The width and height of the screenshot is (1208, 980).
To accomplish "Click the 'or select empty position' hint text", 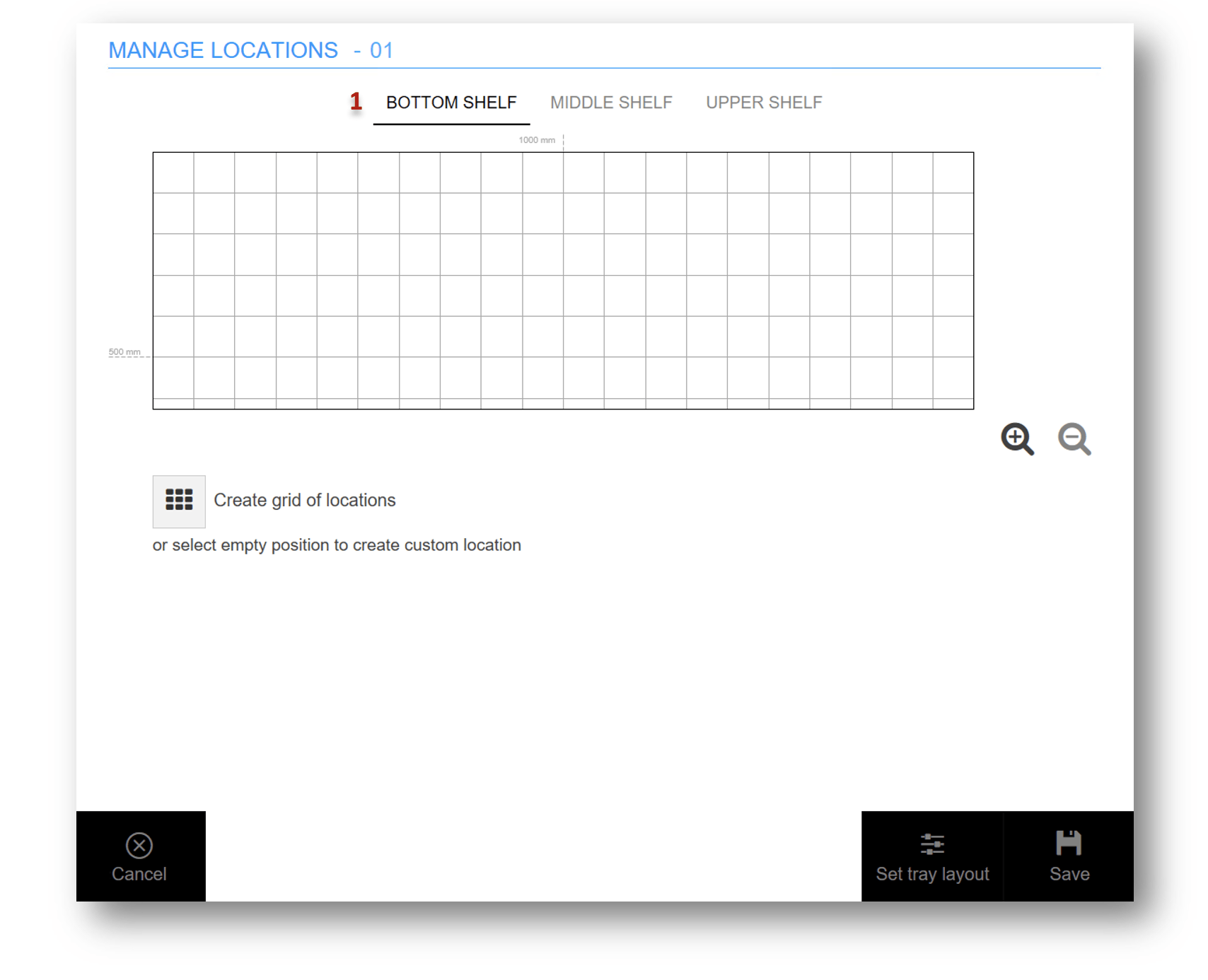I will pos(337,545).
